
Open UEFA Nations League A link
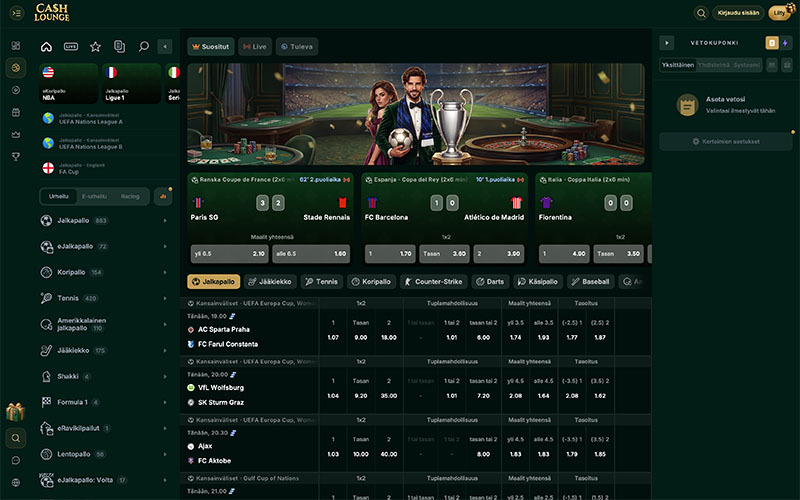tap(106, 119)
